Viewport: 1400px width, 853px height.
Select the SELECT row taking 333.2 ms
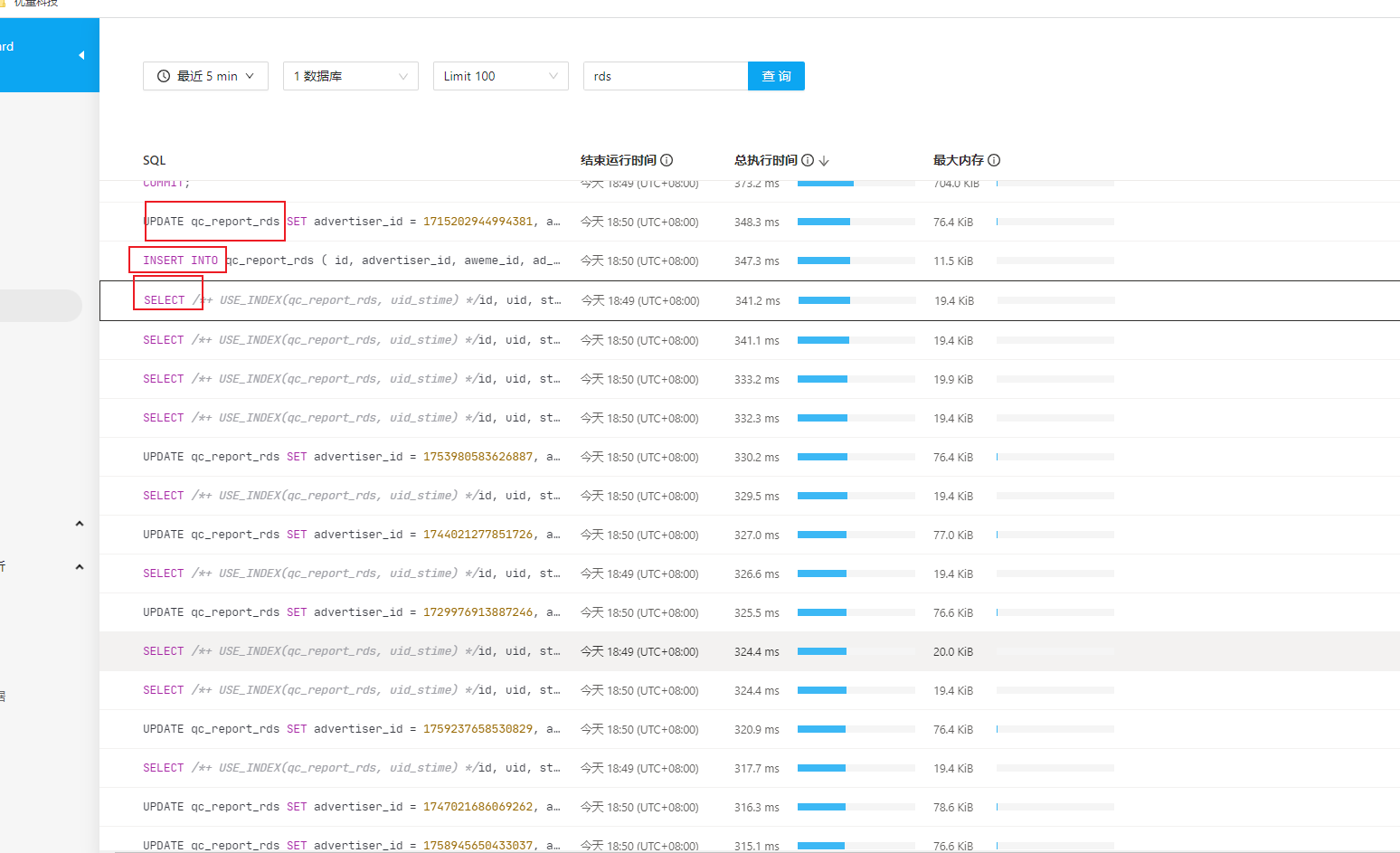point(750,379)
